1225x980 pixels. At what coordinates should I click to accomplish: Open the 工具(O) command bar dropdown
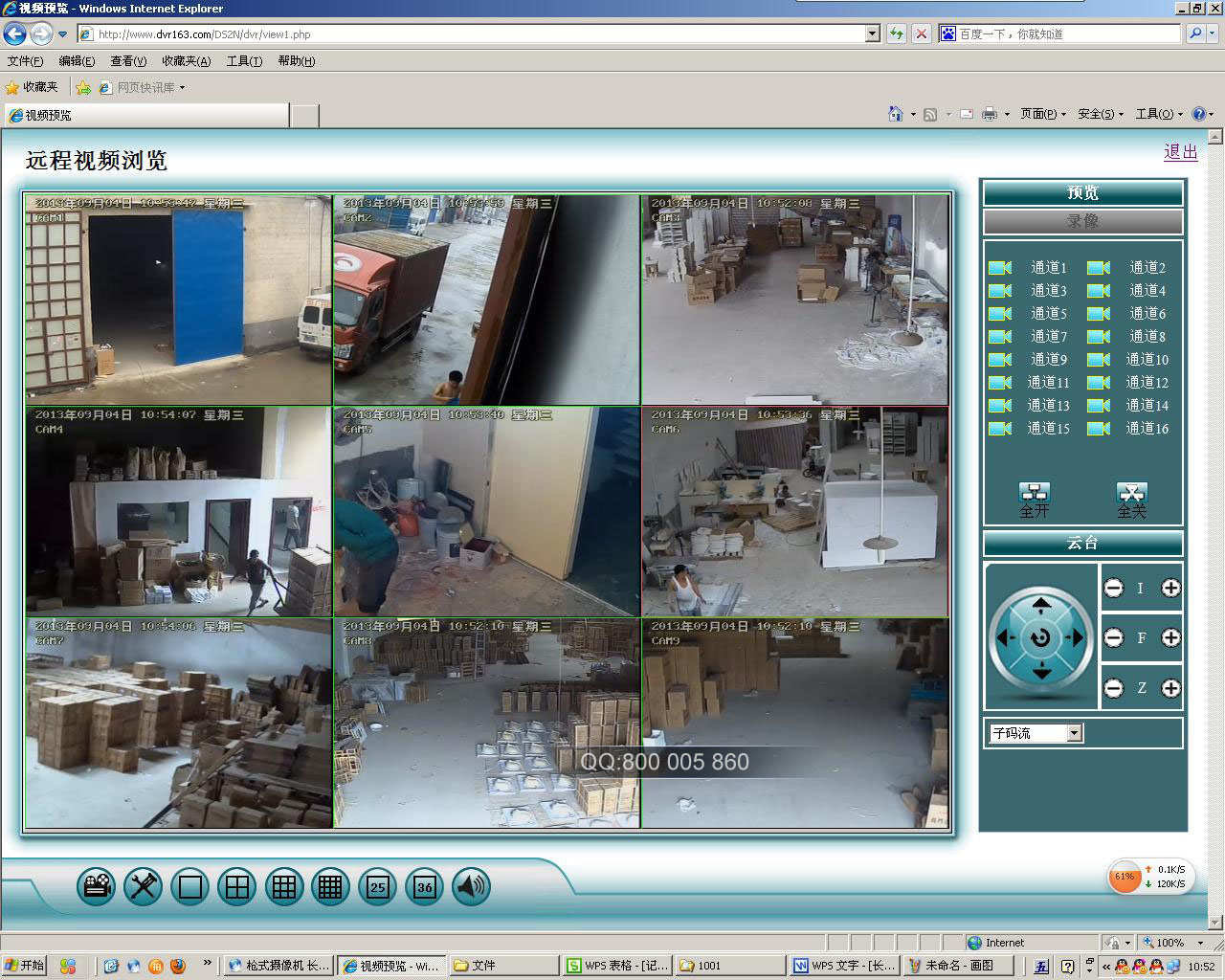1159,114
